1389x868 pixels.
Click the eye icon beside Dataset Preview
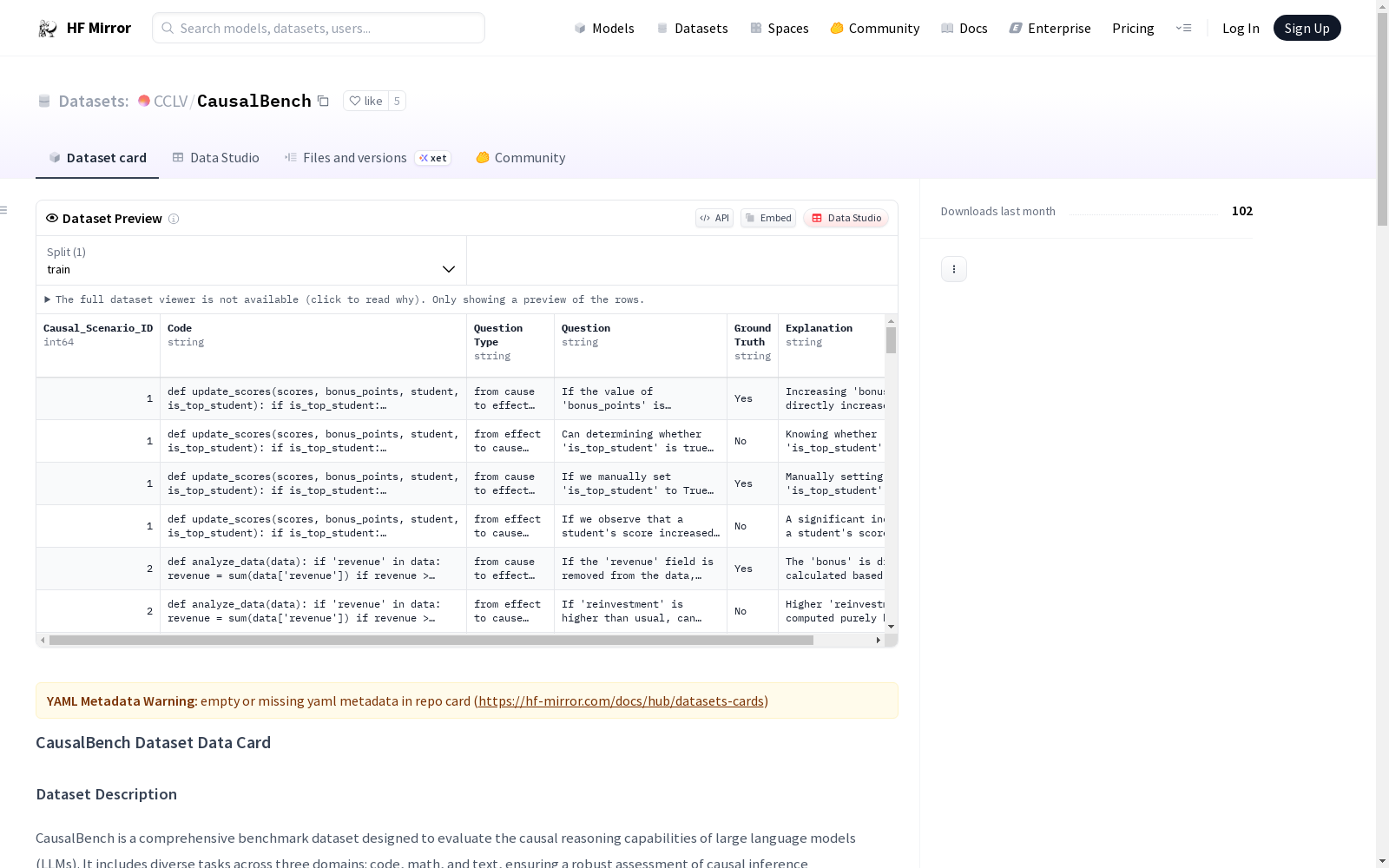click(52, 218)
